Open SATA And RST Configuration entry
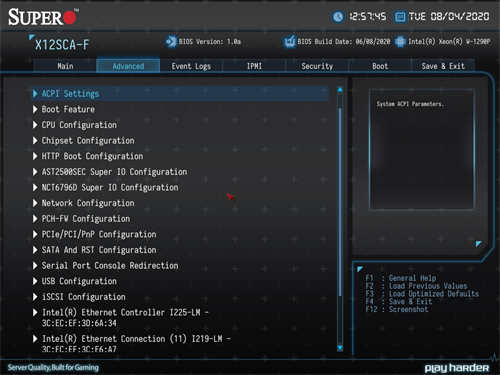 pyautogui.click(x=180, y=250)
